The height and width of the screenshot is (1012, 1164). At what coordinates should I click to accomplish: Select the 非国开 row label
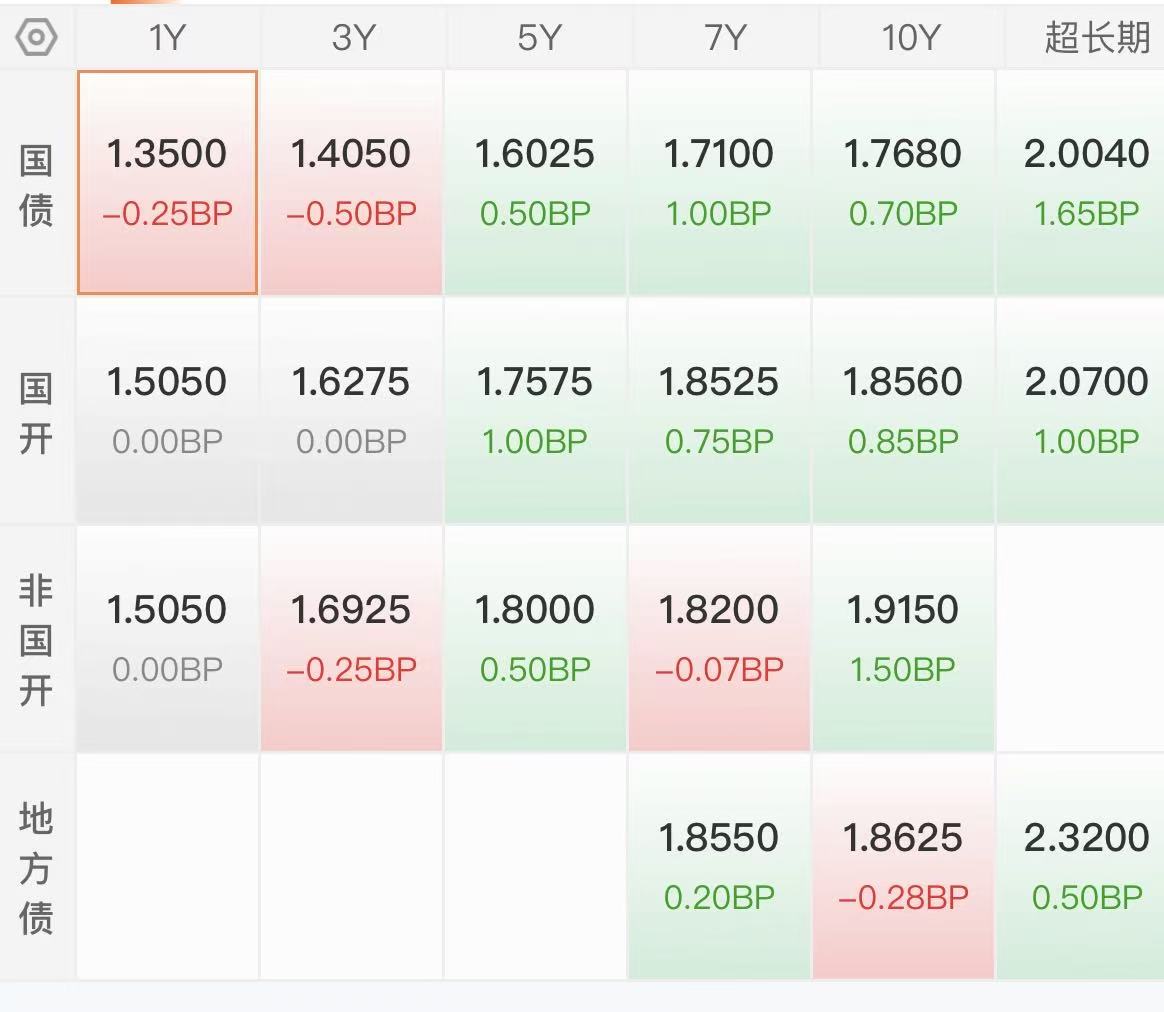pos(36,640)
